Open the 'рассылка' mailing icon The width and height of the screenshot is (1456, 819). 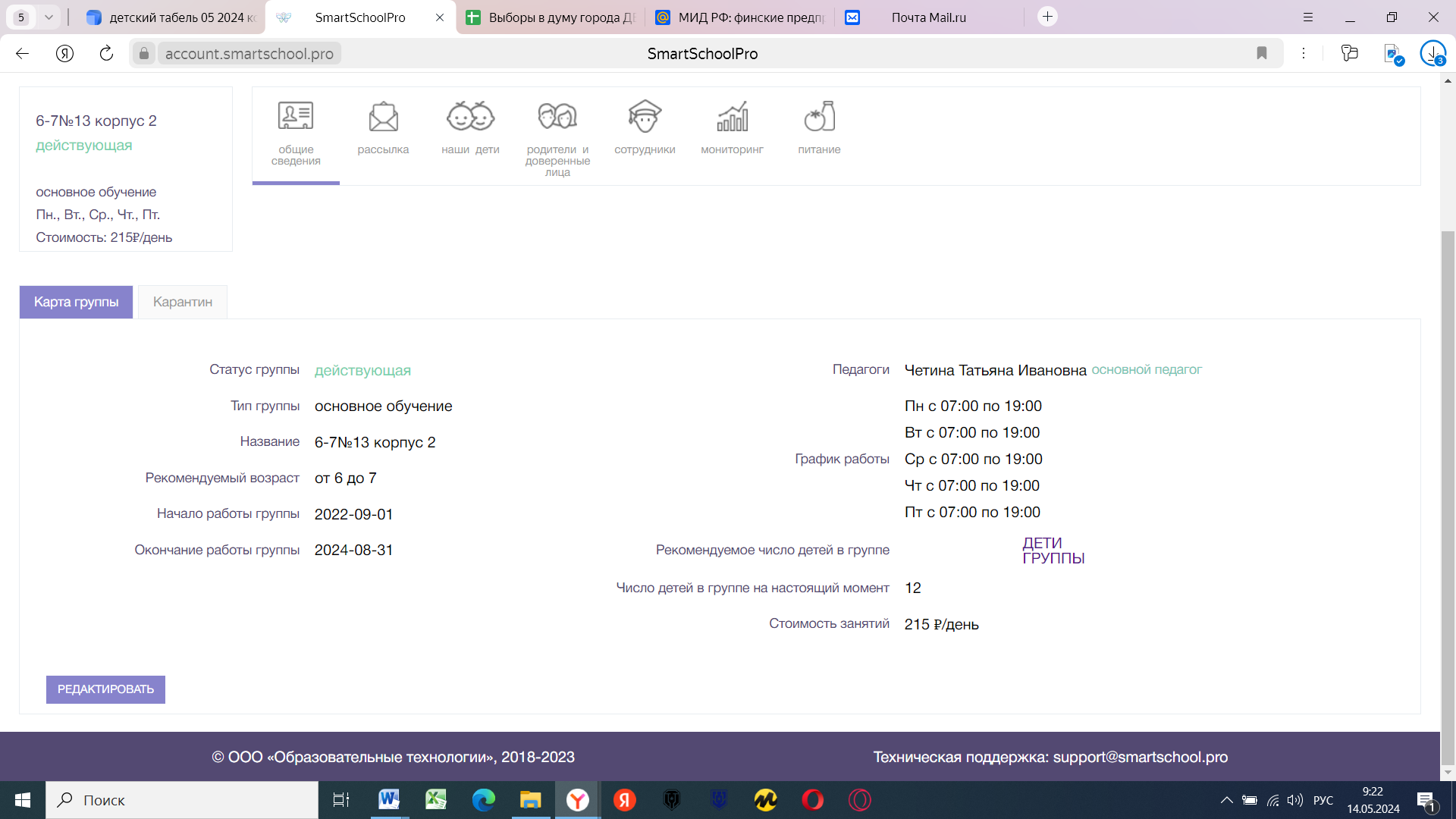point(383,118)
